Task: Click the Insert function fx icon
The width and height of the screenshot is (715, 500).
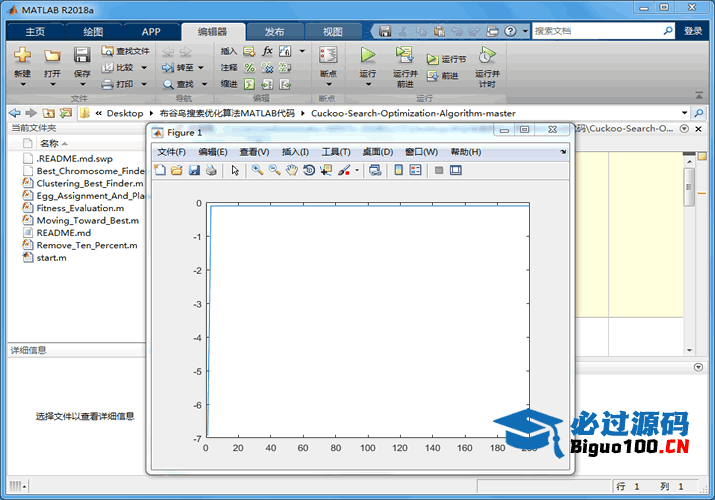Action: coord(267,51)
